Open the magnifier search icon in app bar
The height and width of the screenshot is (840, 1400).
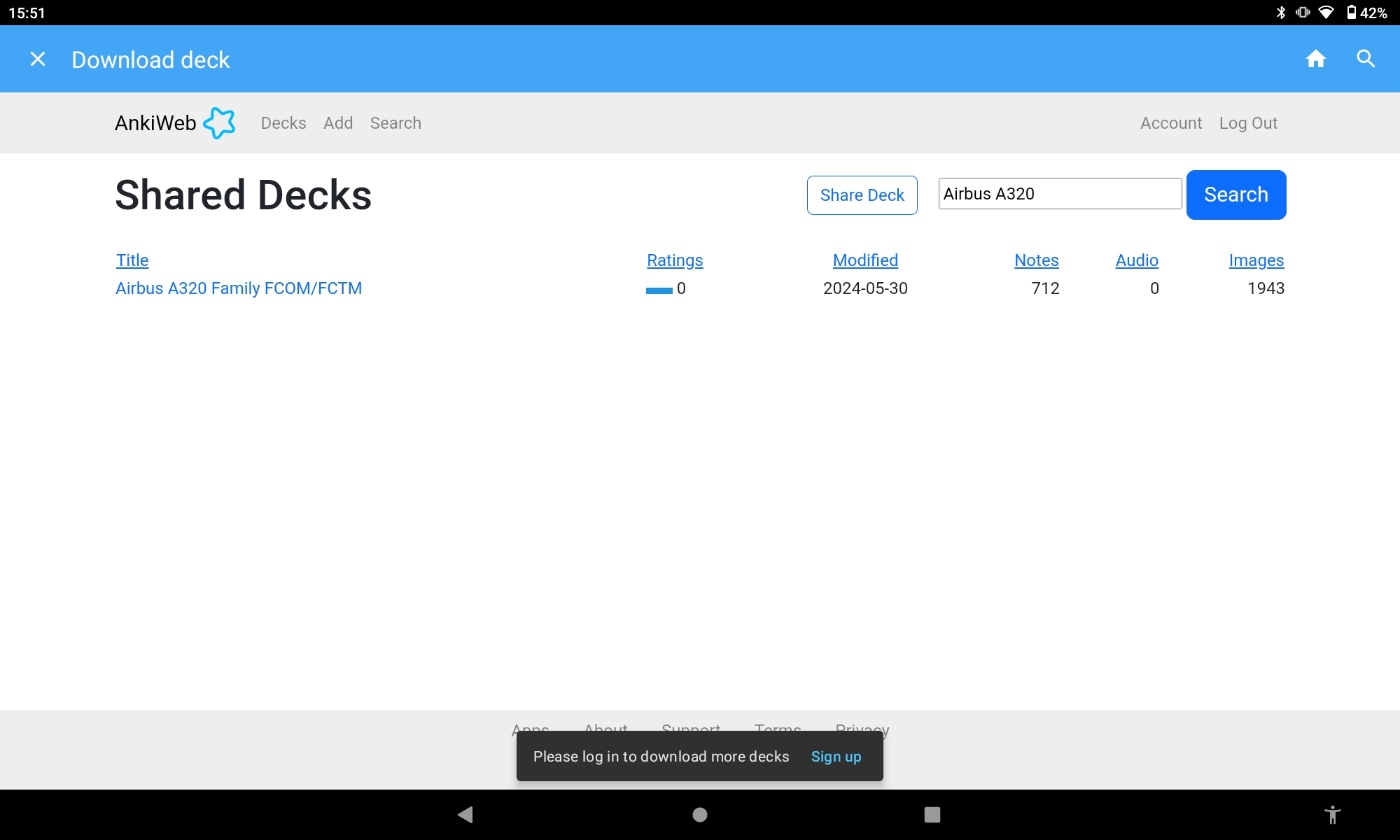[x=1366, y=59]
